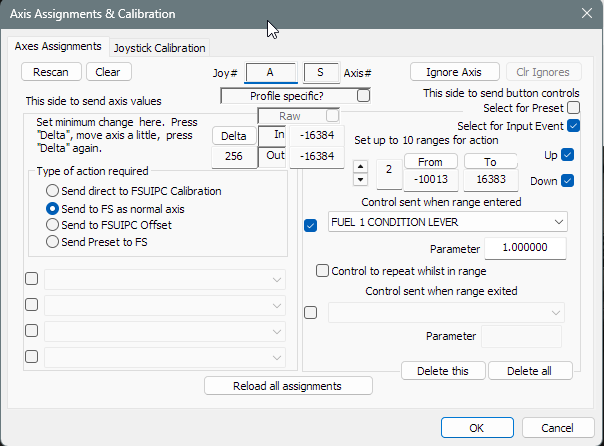Uncheck the Up checkbox
604x446 pixels.
coord(567,154)
